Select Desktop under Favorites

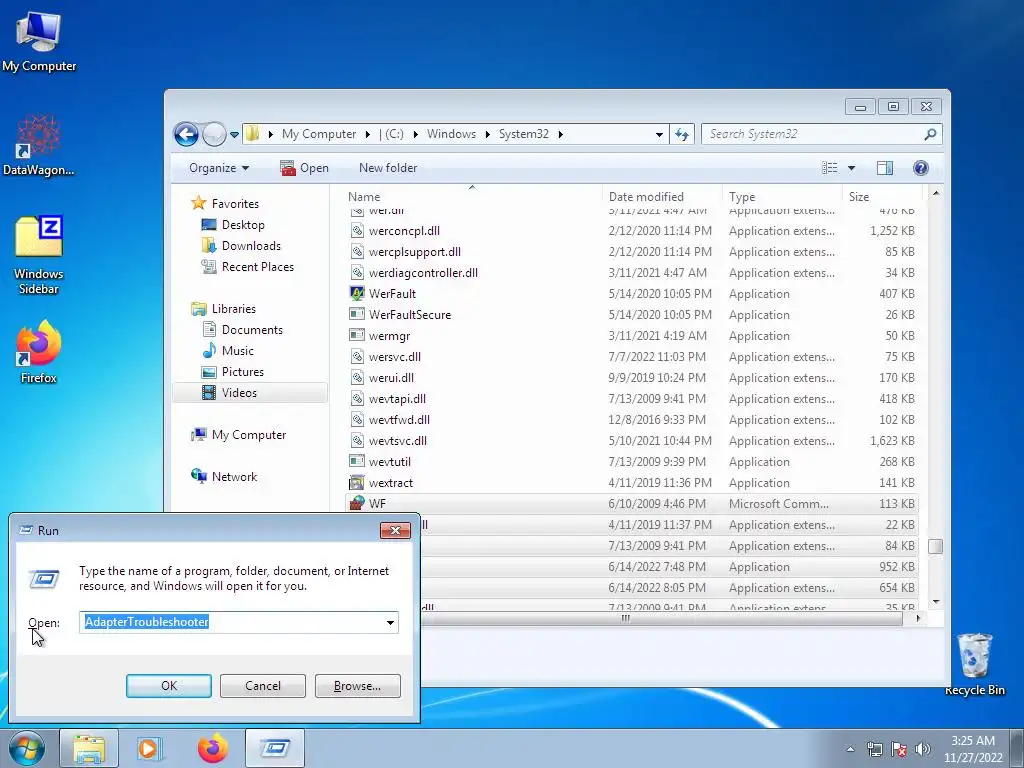(x=243, y=225)
